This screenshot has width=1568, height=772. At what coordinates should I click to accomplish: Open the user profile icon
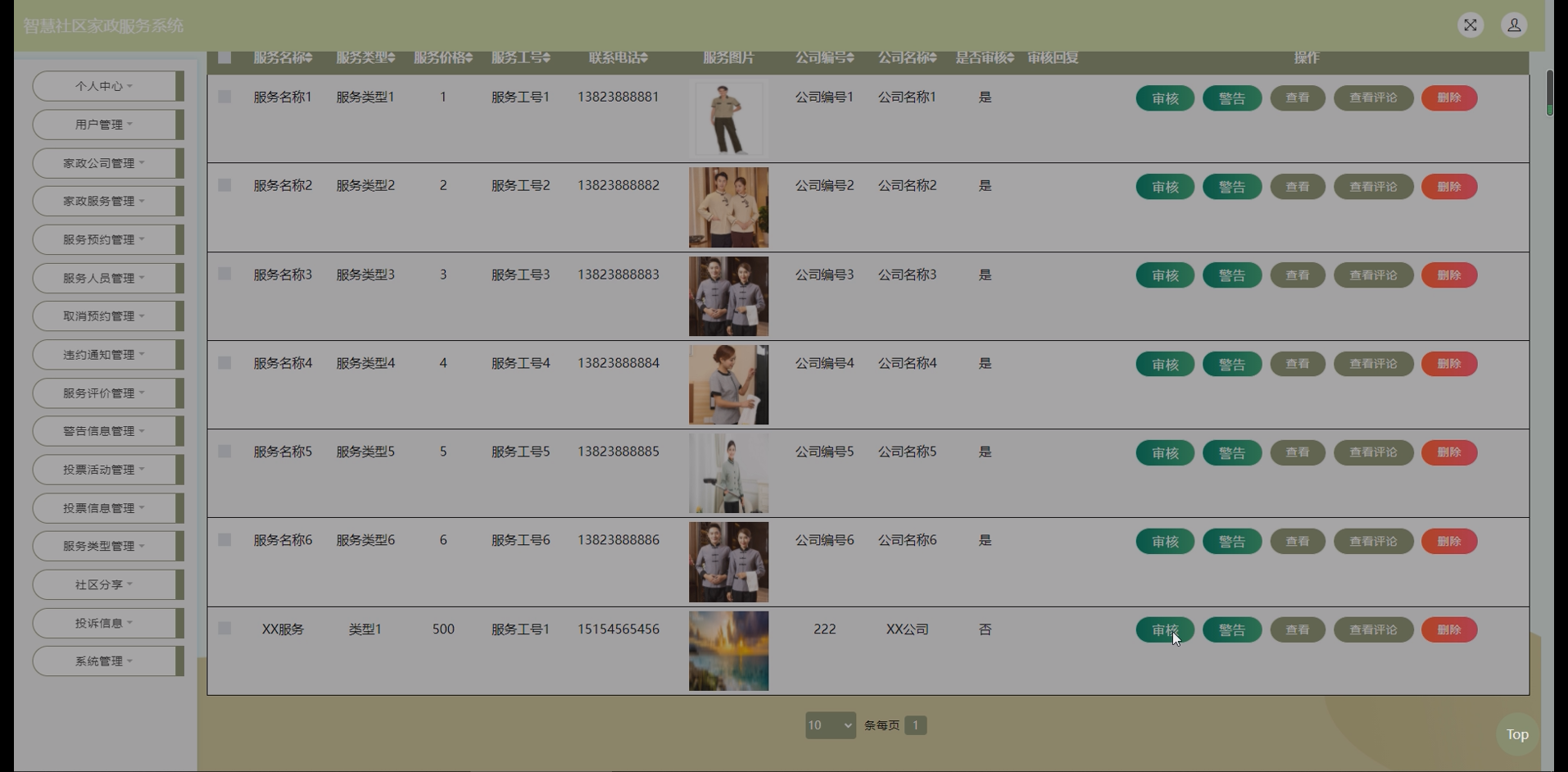coord(1514,25)
